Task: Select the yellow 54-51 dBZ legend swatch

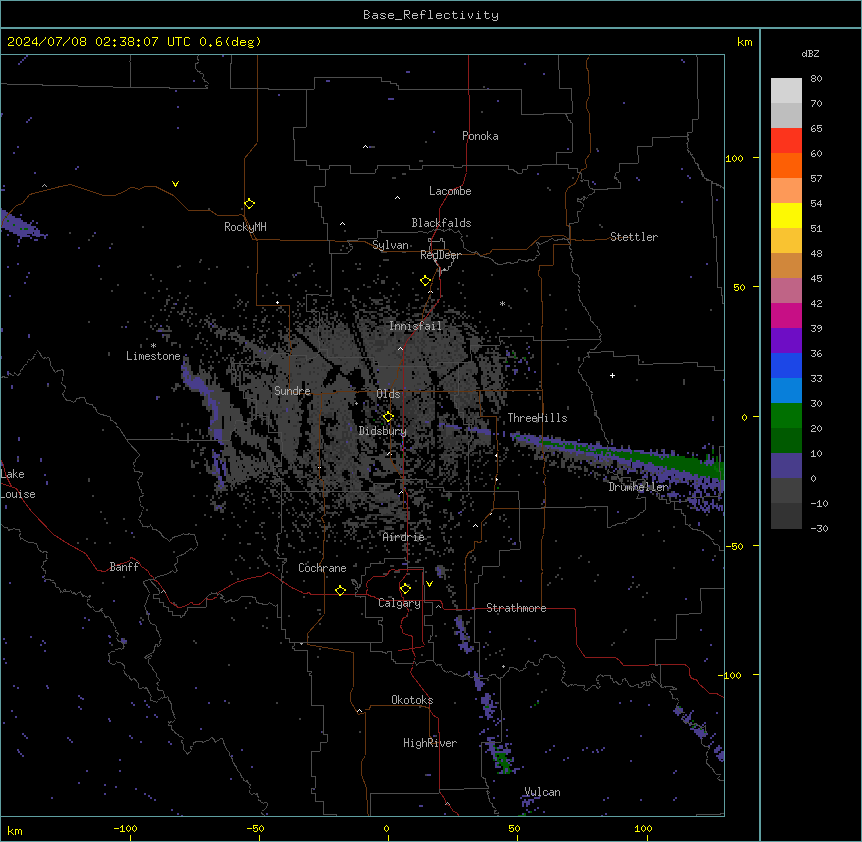Action: point(786,215)
